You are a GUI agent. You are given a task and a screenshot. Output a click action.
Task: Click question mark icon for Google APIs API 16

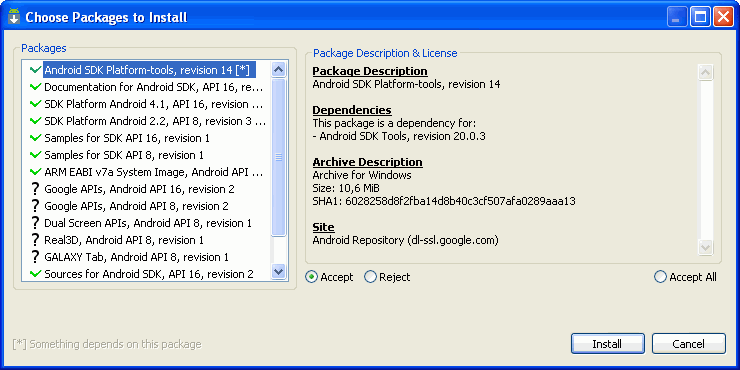tap(35, 189)
